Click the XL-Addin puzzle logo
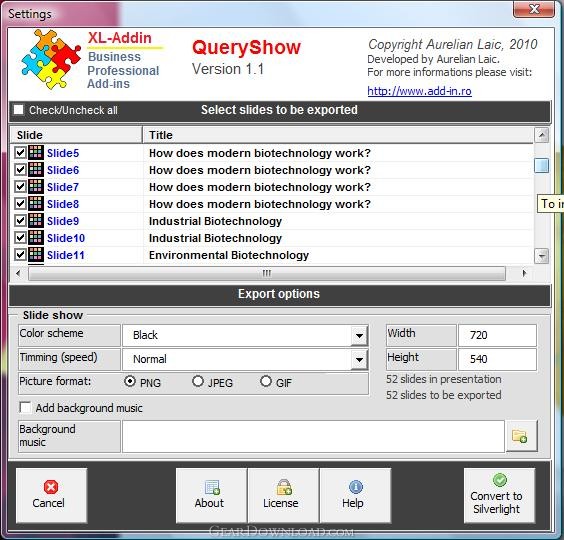This screenshot has height=540, width=564. 51,59
